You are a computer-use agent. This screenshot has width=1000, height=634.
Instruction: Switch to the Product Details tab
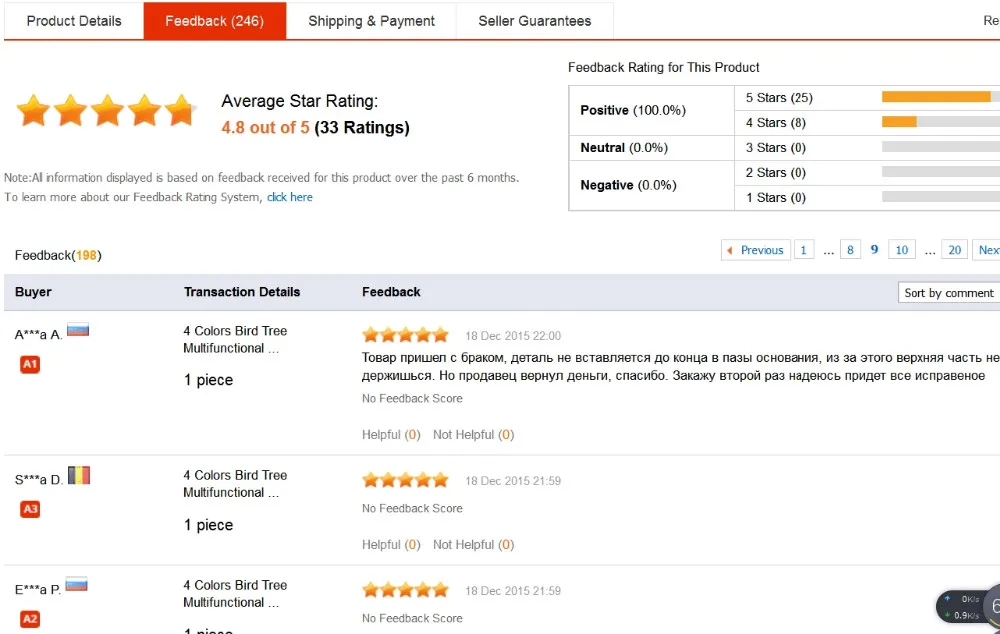coord(74,21)
